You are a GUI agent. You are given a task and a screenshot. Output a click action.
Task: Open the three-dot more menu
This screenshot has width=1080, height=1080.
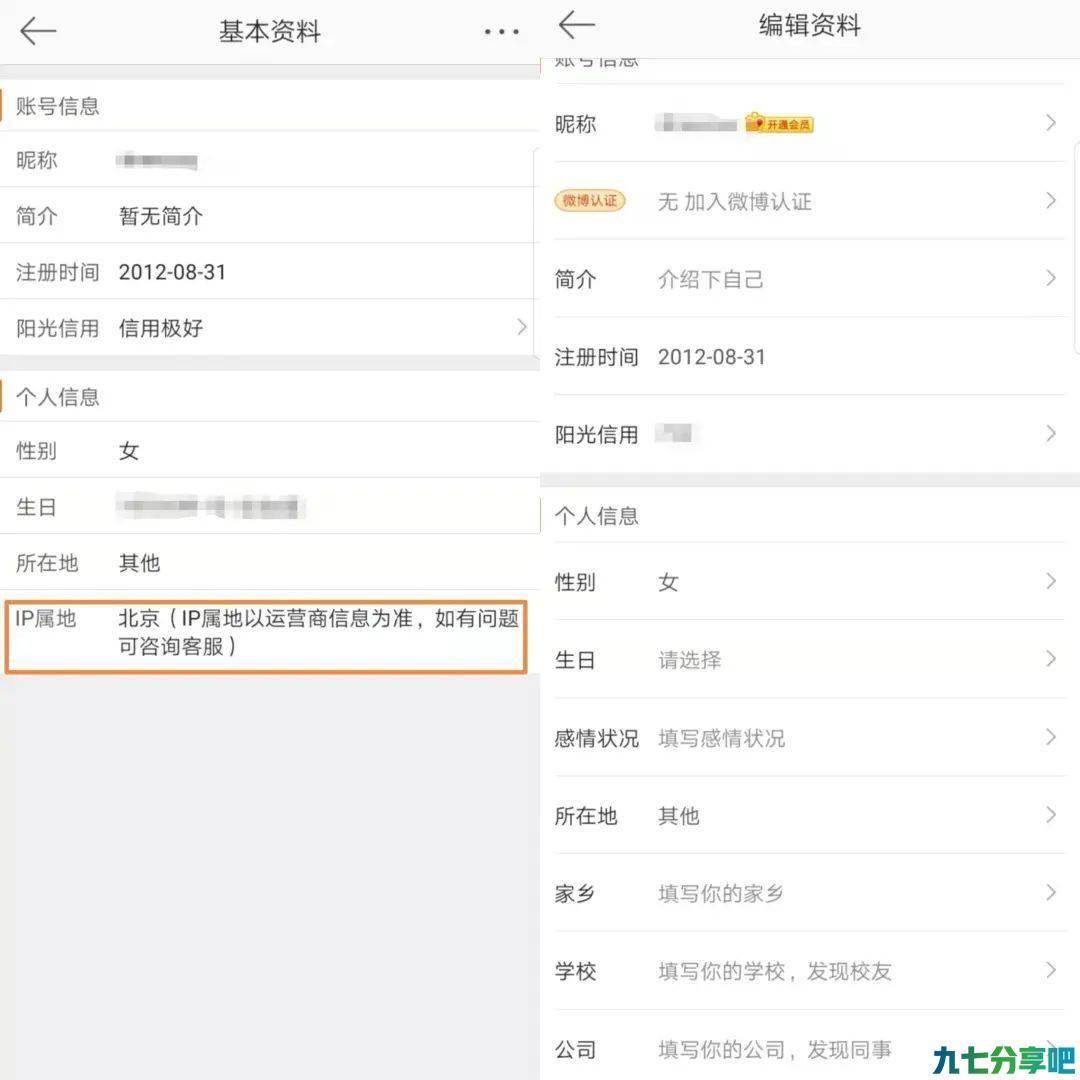(x=501, y=32)
